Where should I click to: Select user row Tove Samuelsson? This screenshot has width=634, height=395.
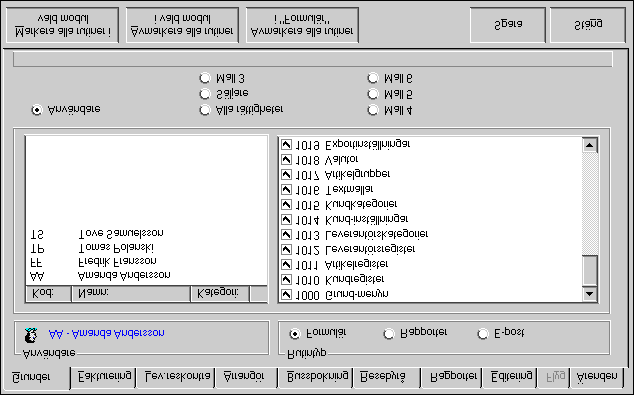pyautogui.click(x=146, y=234)
